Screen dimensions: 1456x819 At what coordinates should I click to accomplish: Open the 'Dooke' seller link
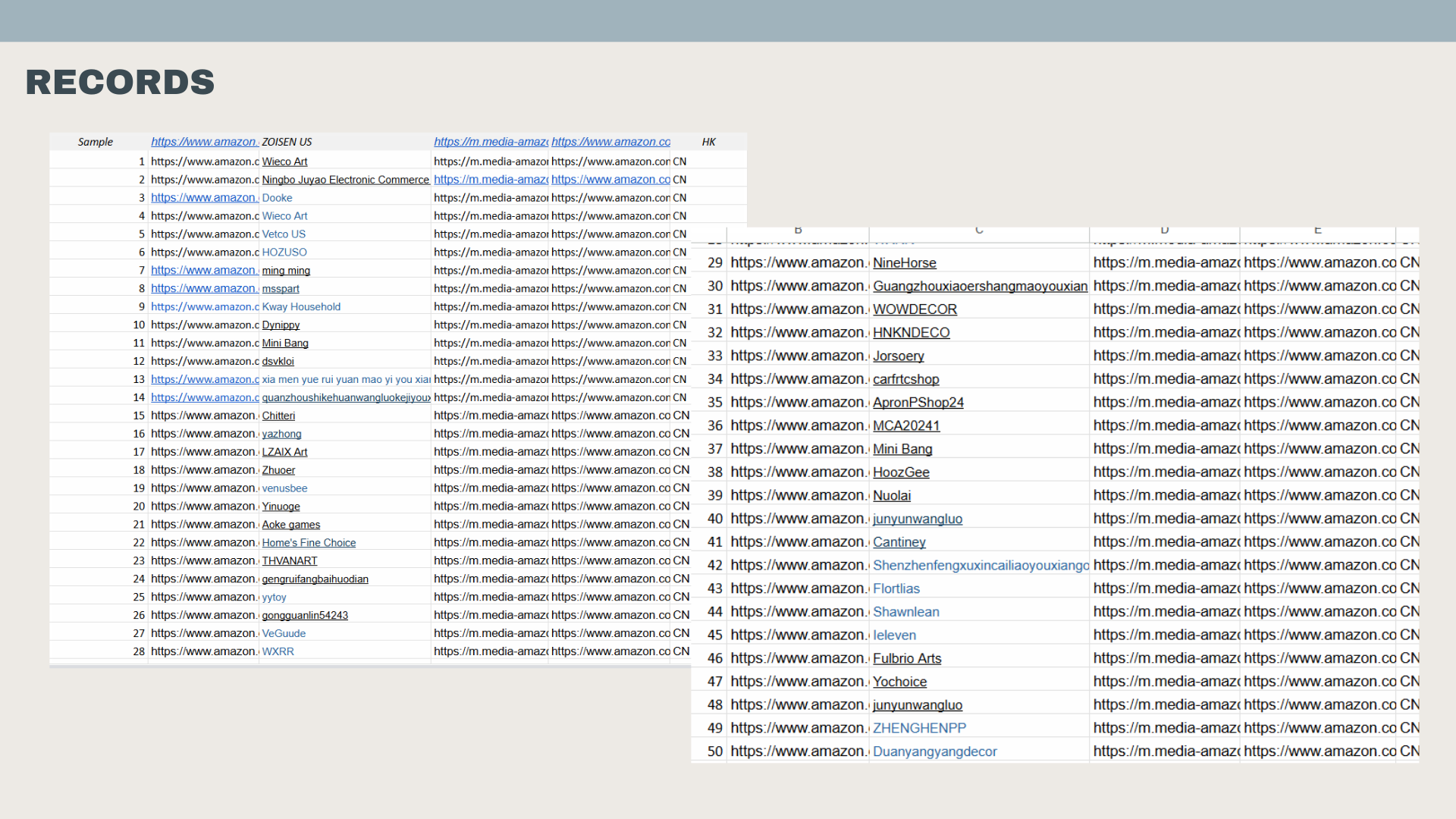277,198
